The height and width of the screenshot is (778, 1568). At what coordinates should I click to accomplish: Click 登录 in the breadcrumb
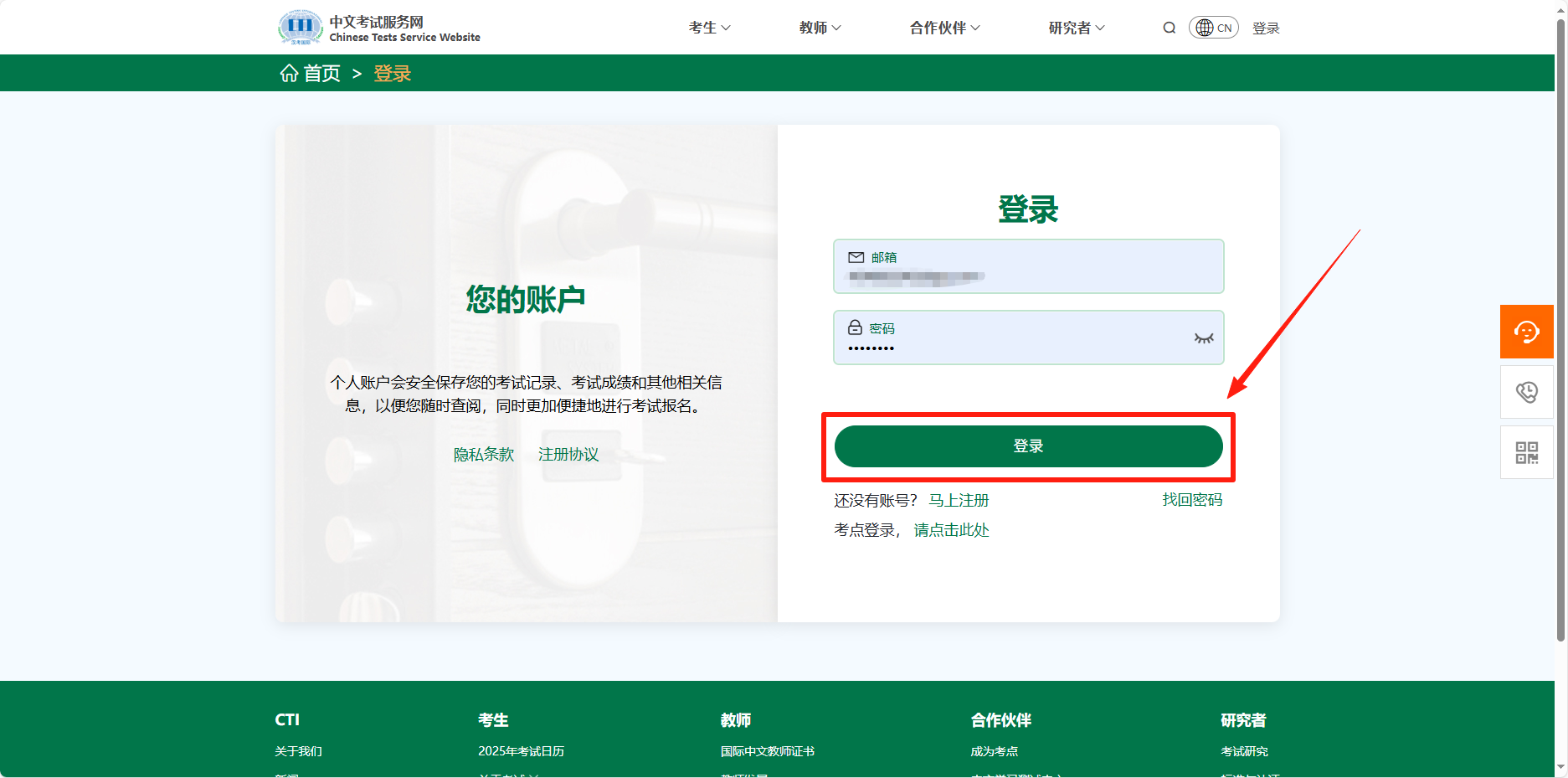tap(392, 74)
